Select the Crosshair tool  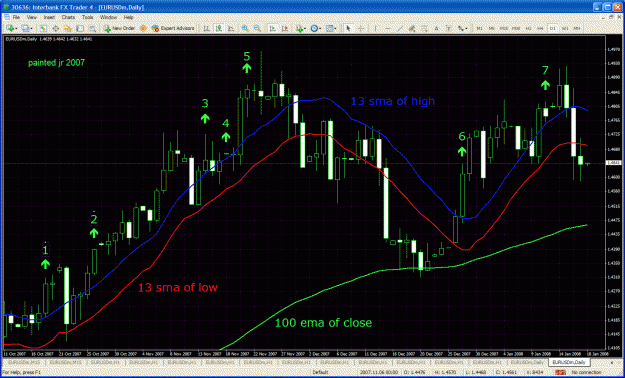point(361,28)
